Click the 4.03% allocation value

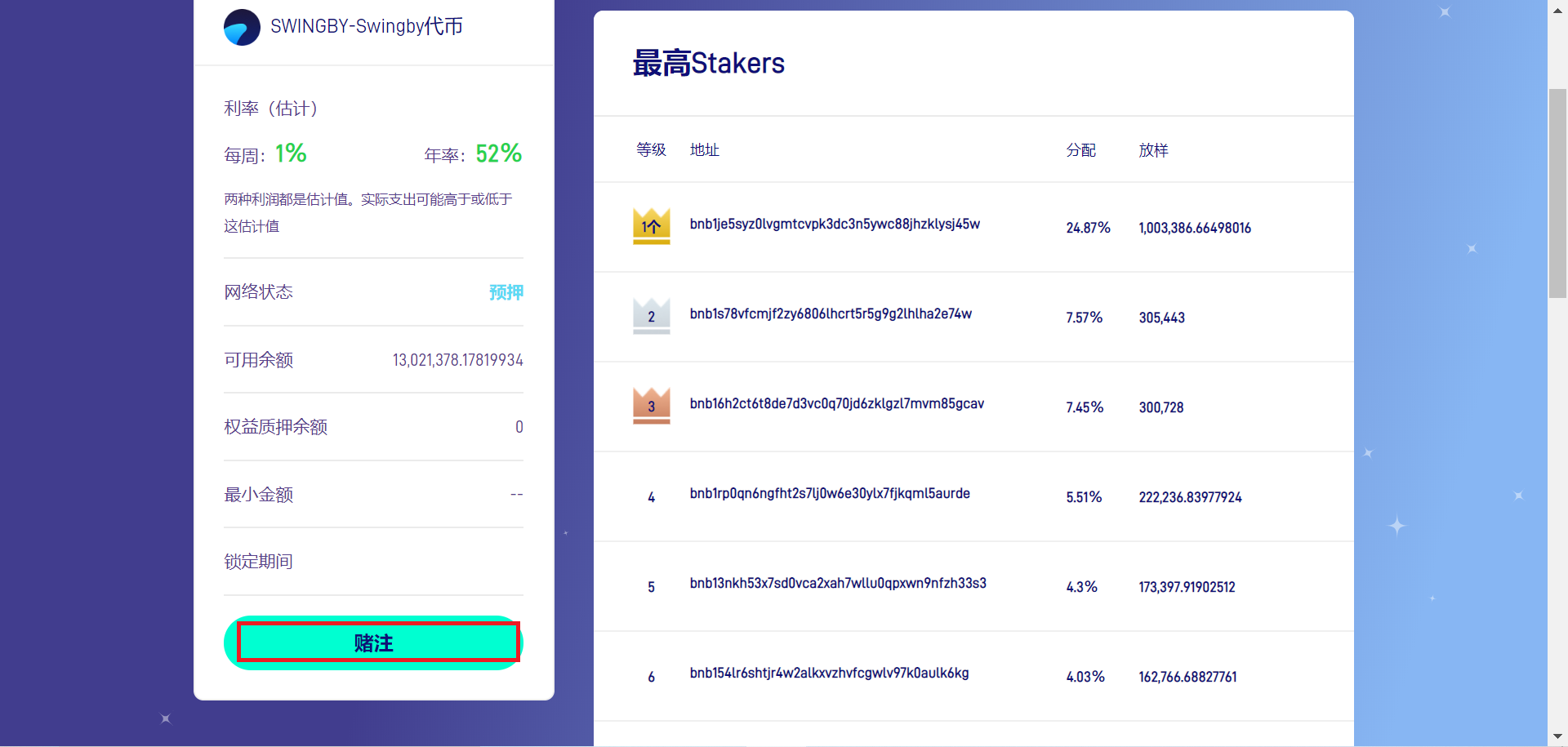coord(1085,677)
